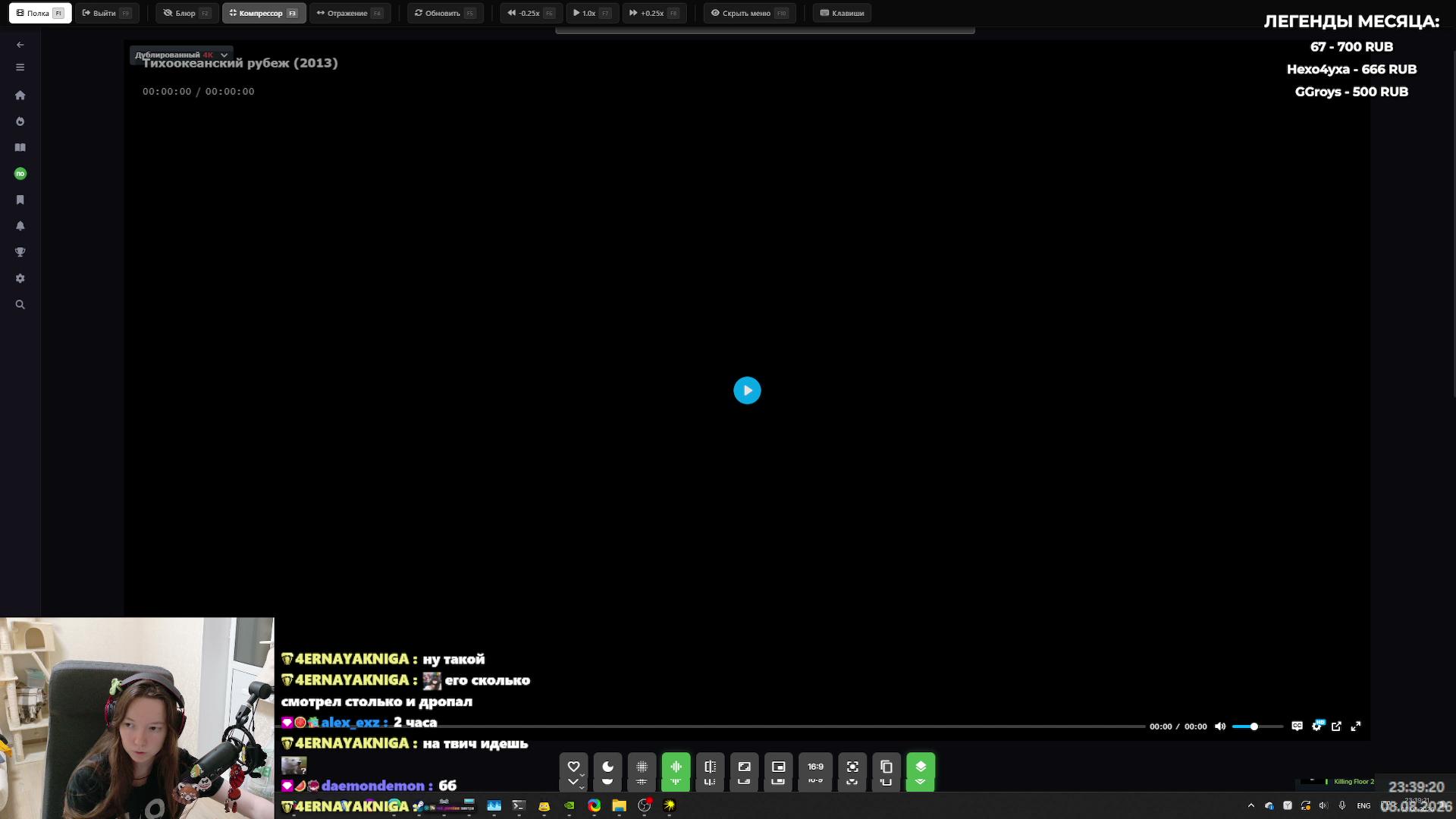Click the green round sidebar badge

click(20, 174)
